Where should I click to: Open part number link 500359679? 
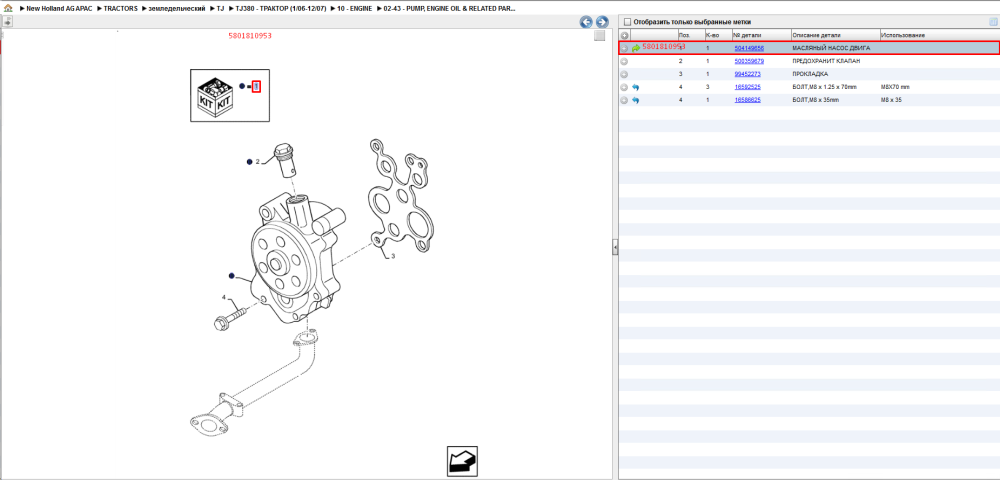[749, 61]
